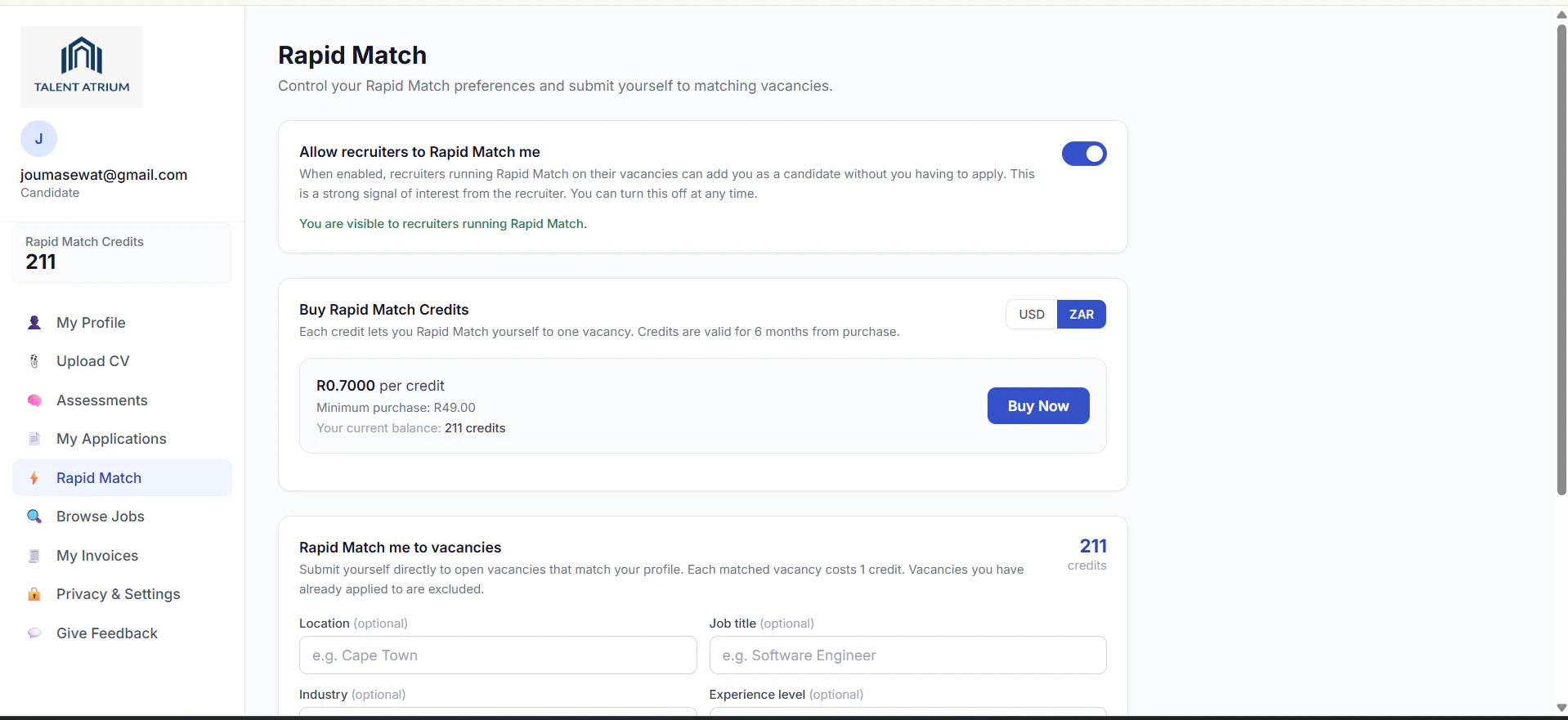Click the 'Candidate' role label
The image size is (1568, 720).
click(50, 193)
